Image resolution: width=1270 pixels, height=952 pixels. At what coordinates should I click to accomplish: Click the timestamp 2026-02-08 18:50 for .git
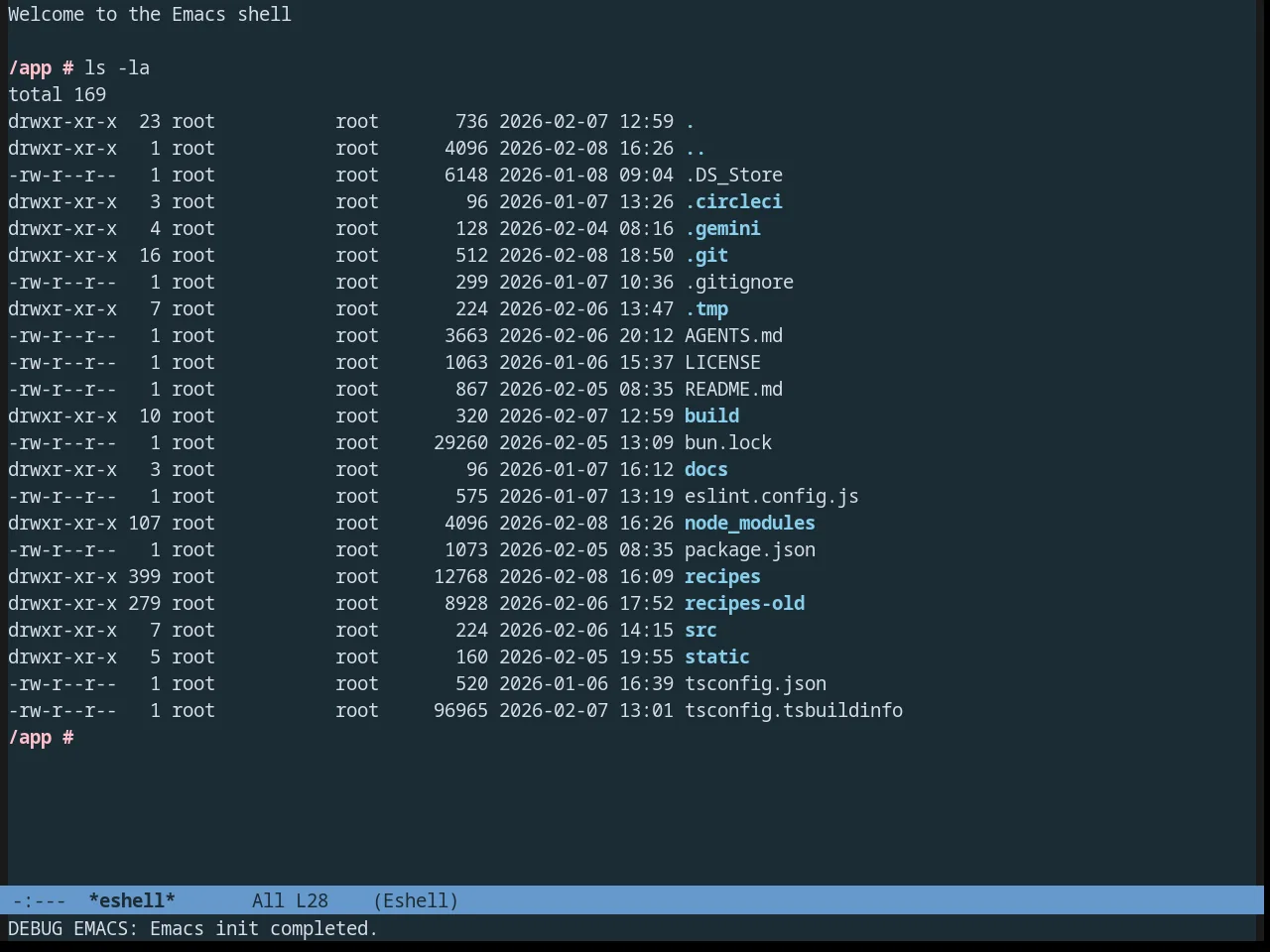(x=586, y=255)
